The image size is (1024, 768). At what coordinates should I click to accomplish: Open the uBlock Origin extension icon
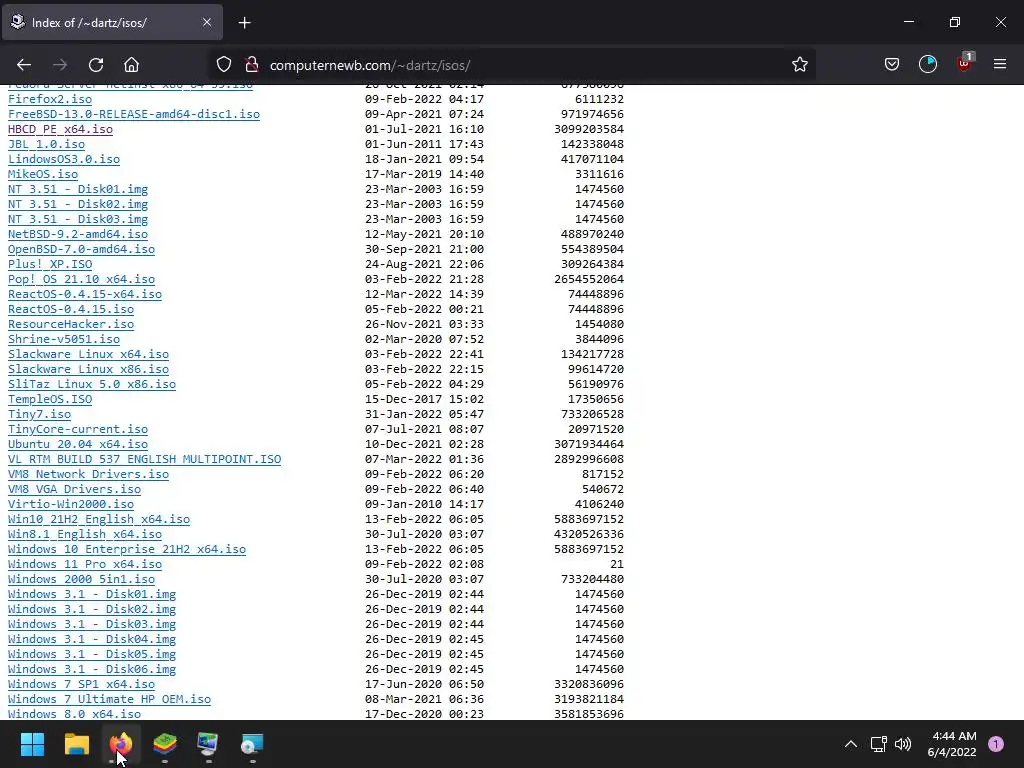(964, 63)
